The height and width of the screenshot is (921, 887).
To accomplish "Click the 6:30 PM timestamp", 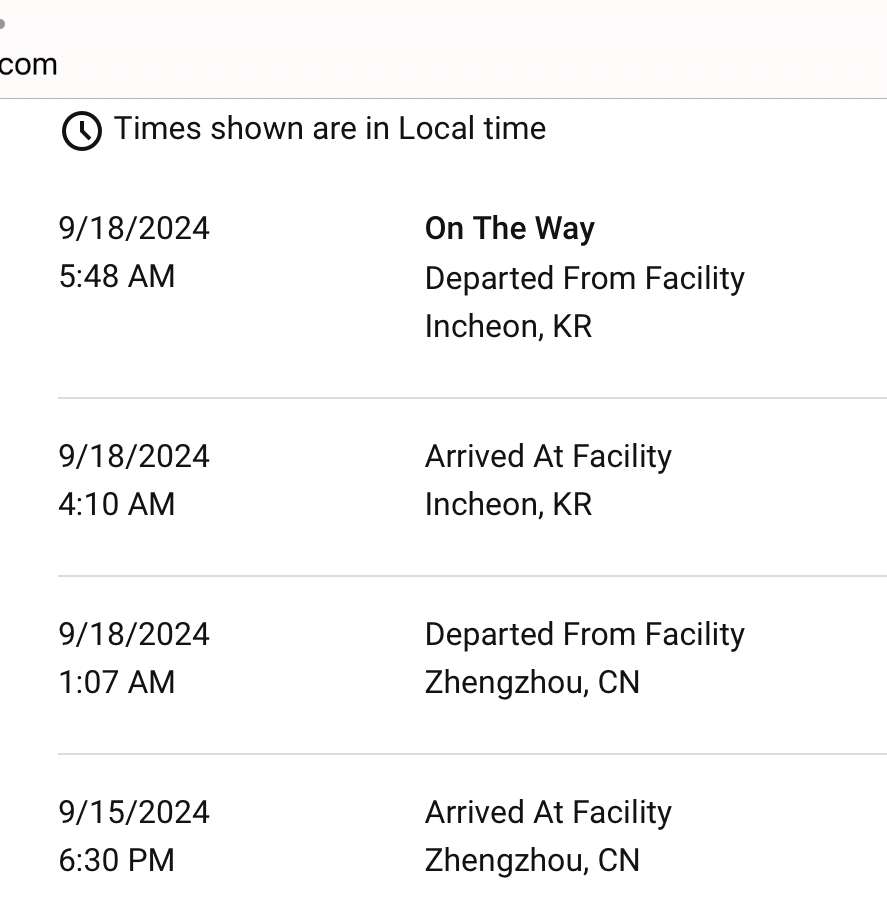I will pos(117,861).
